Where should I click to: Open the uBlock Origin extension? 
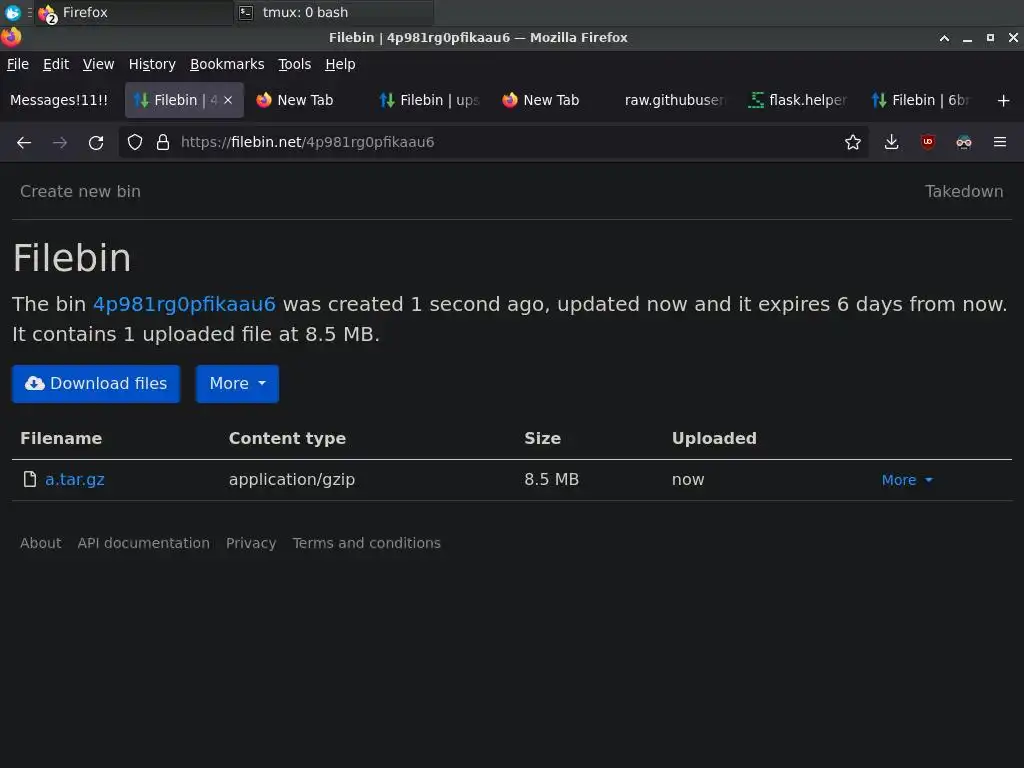[927, 142]
